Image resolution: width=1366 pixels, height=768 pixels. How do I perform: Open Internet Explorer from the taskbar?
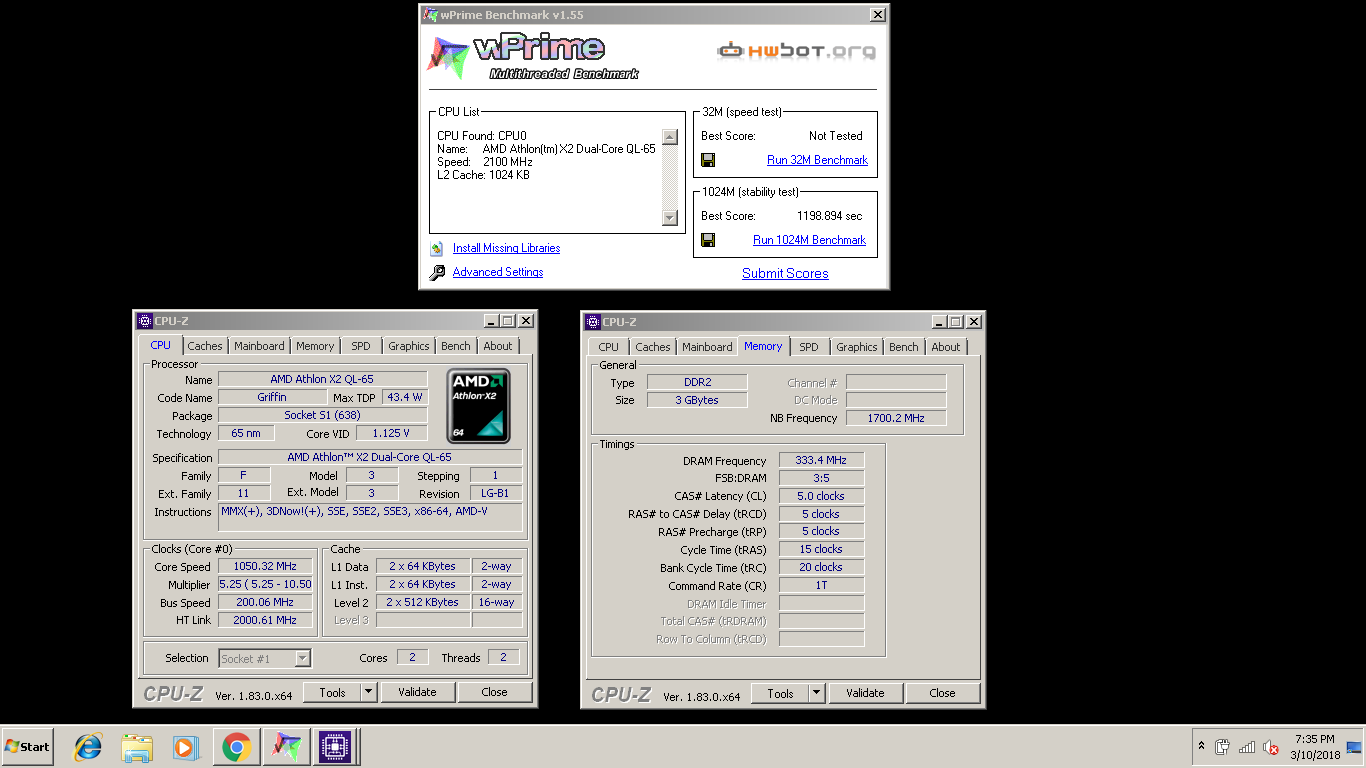point(89,747)
